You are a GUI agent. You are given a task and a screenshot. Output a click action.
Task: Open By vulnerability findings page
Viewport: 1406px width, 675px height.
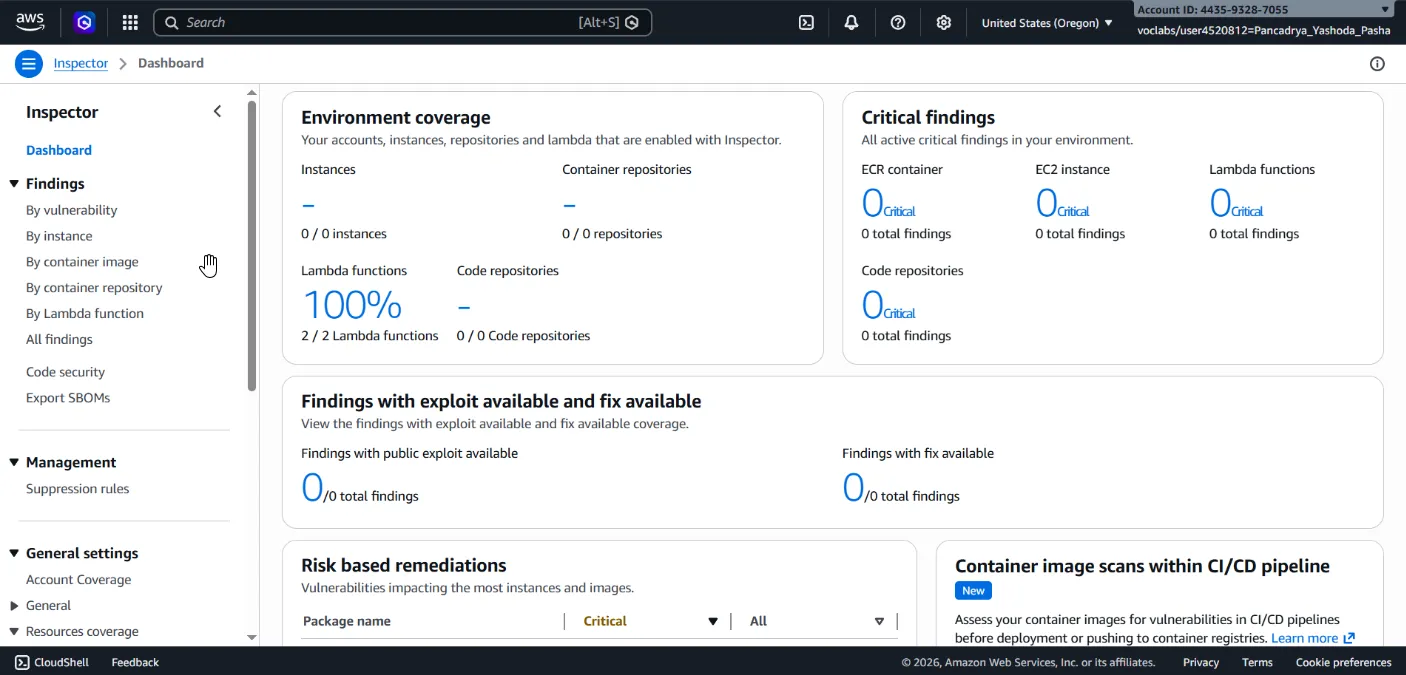point(72,210)
